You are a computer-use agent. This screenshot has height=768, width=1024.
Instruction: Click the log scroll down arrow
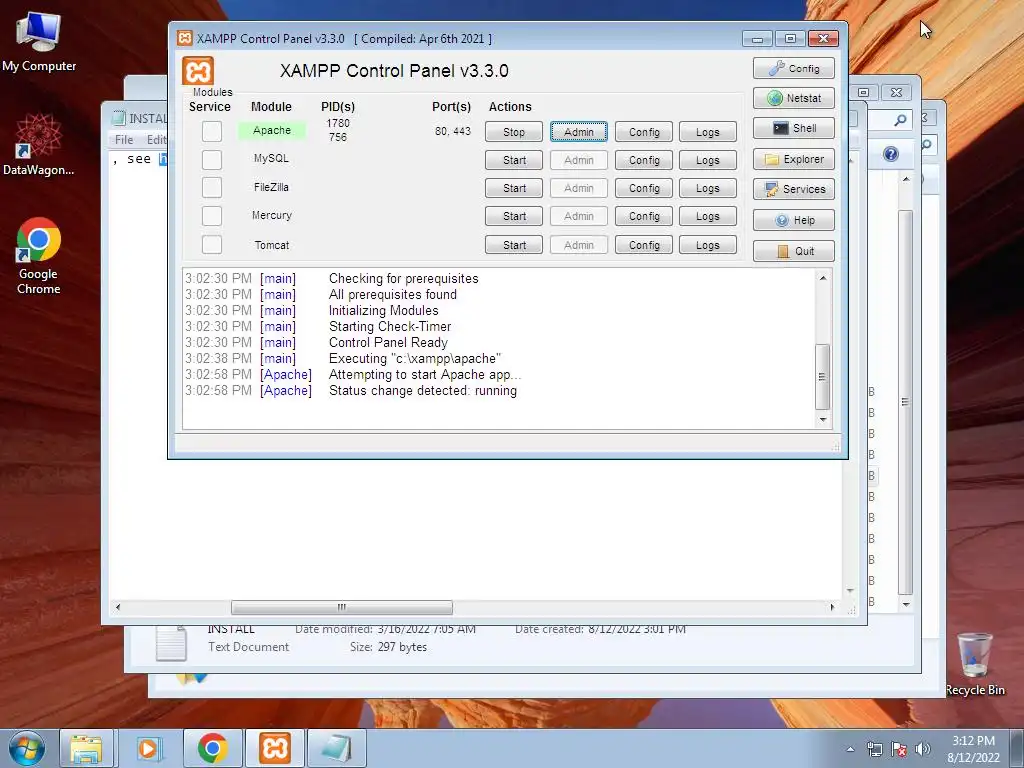(823, 419)
